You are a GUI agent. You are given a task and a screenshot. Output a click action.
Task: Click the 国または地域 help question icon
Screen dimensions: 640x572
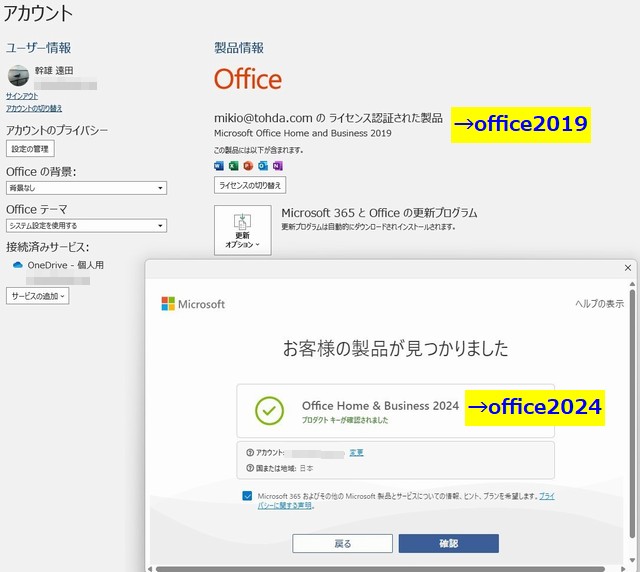(x=250, y=468)
